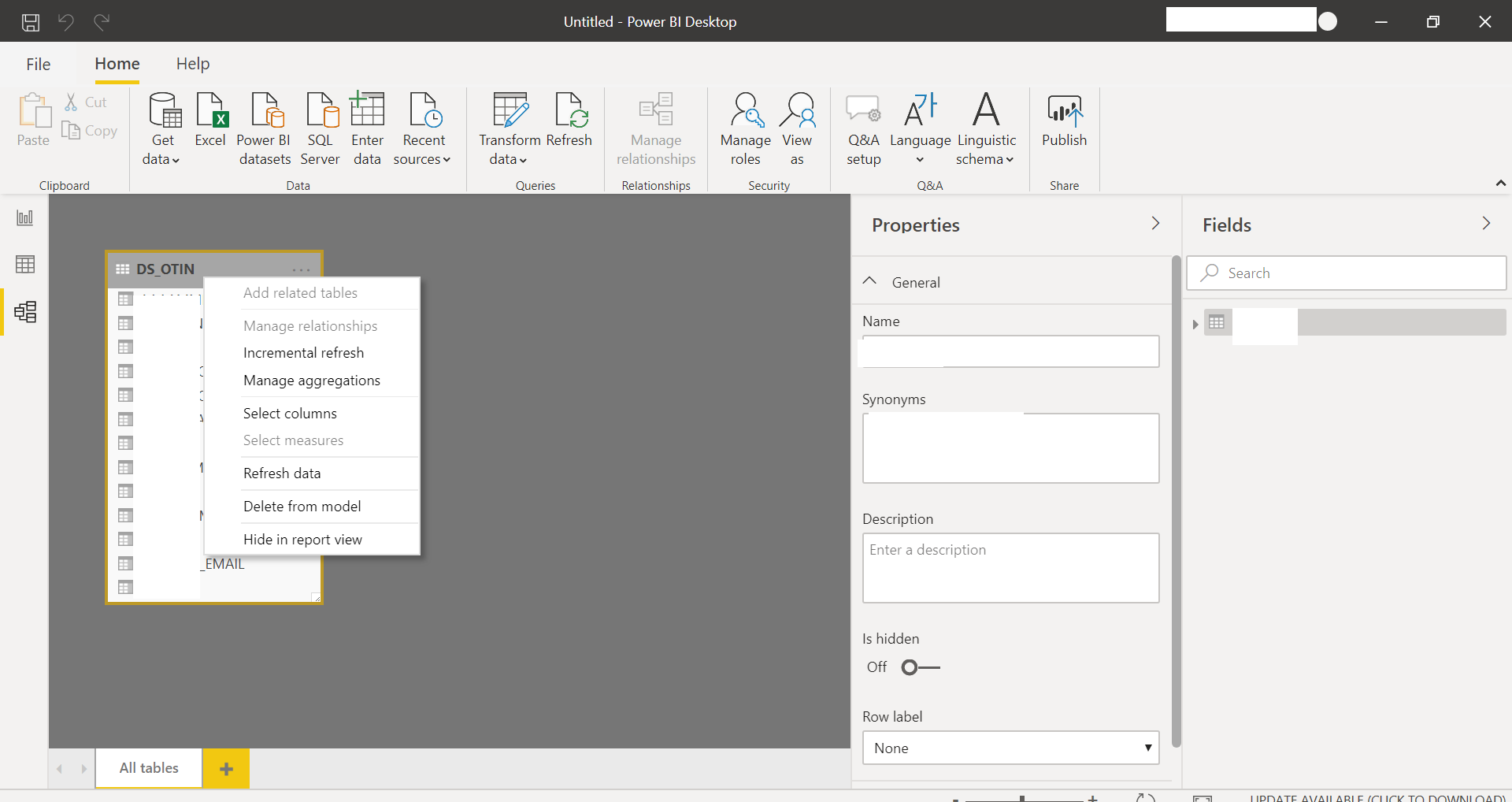
Task: Click the Description text area
Action: pyautogui.click(x=1010, y=568)
